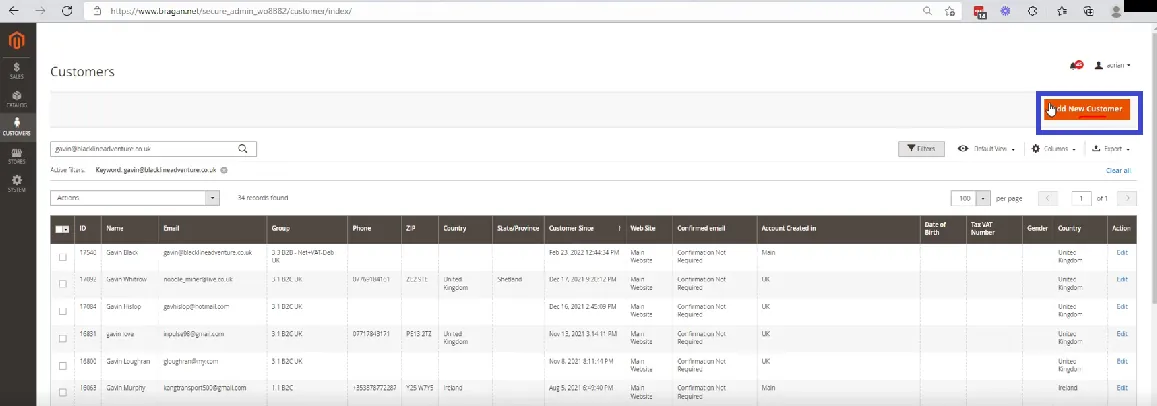
Task: Tick checkbox for Gavin Loughran row
Action: pos(63,365)
